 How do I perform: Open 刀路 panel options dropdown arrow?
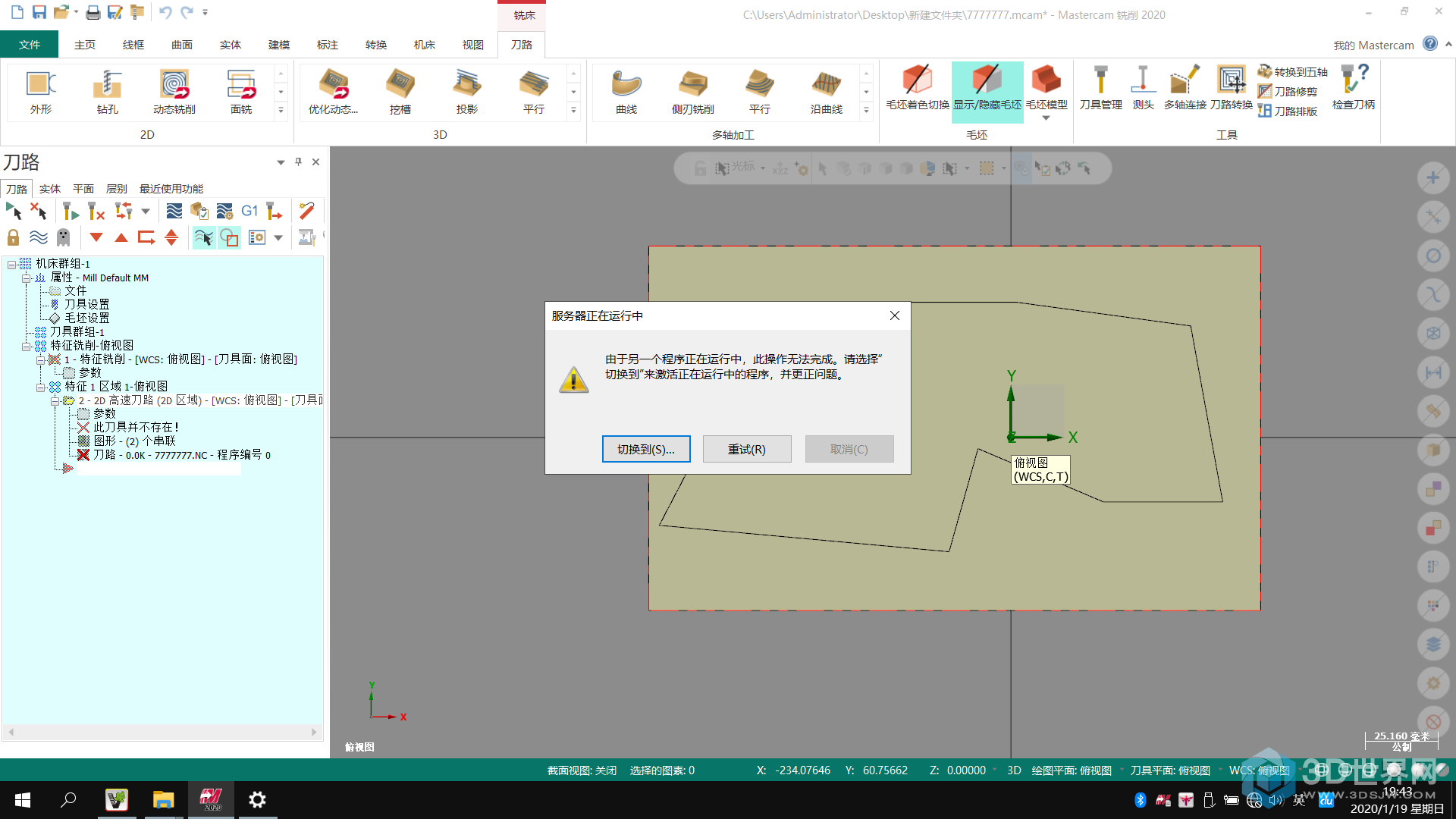(281, 162)
